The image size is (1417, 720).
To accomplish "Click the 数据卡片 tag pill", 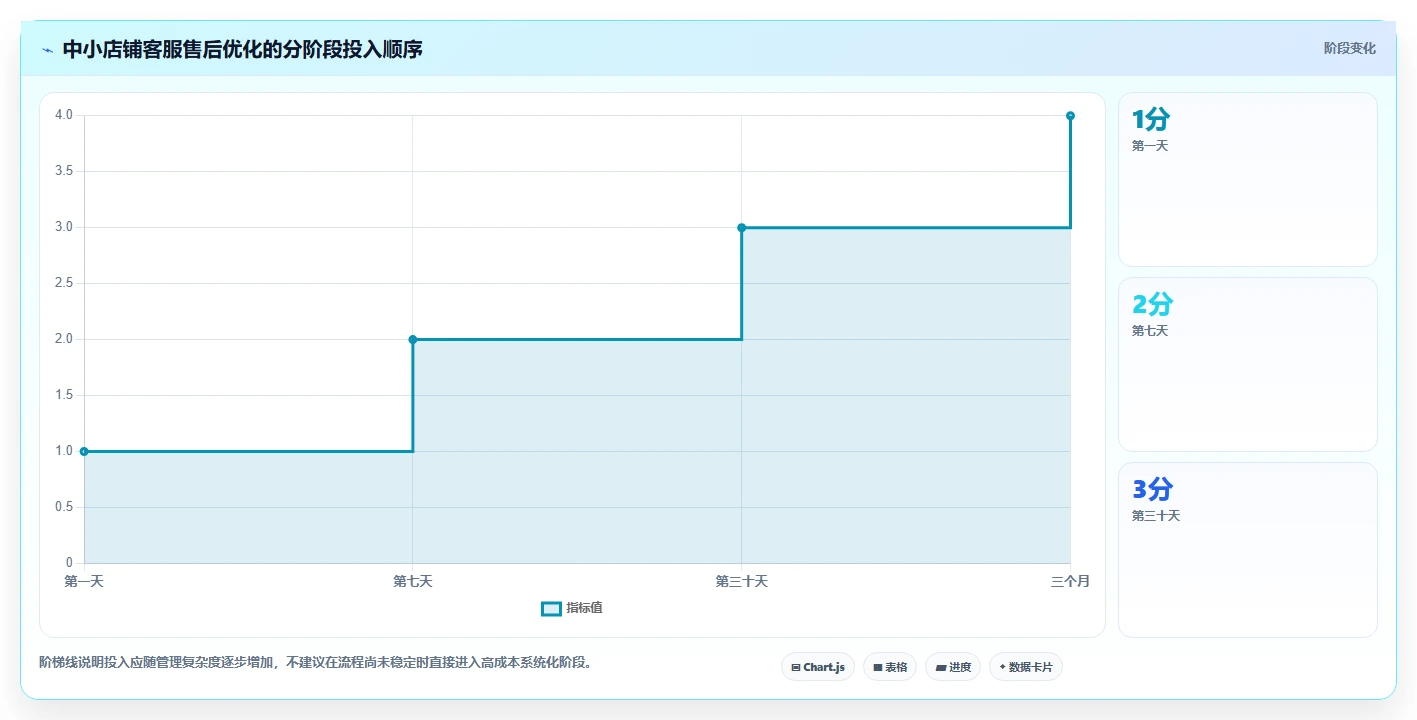I will point(1025,667).
